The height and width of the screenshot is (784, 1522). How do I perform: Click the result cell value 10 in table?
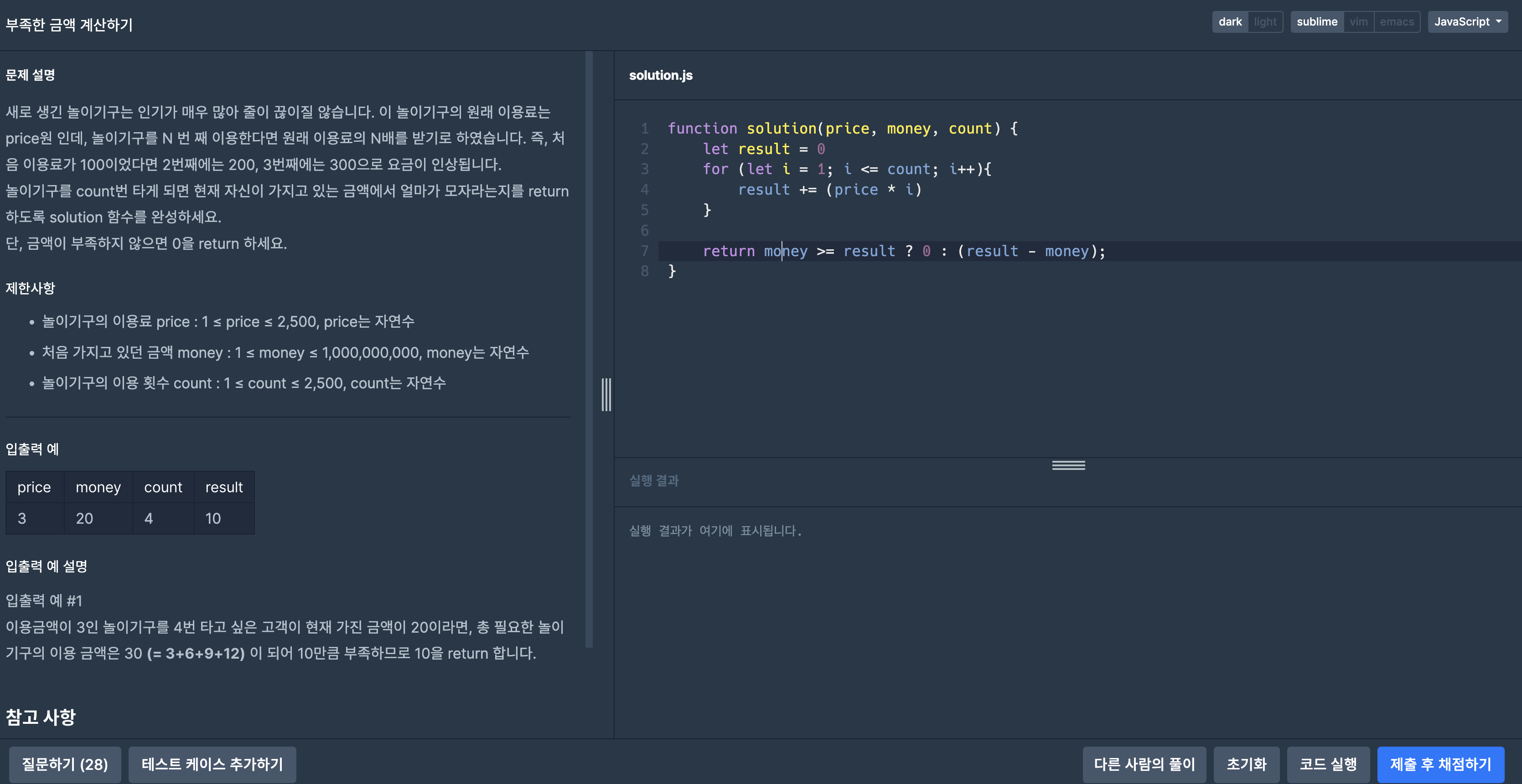[x=213, y=518]
